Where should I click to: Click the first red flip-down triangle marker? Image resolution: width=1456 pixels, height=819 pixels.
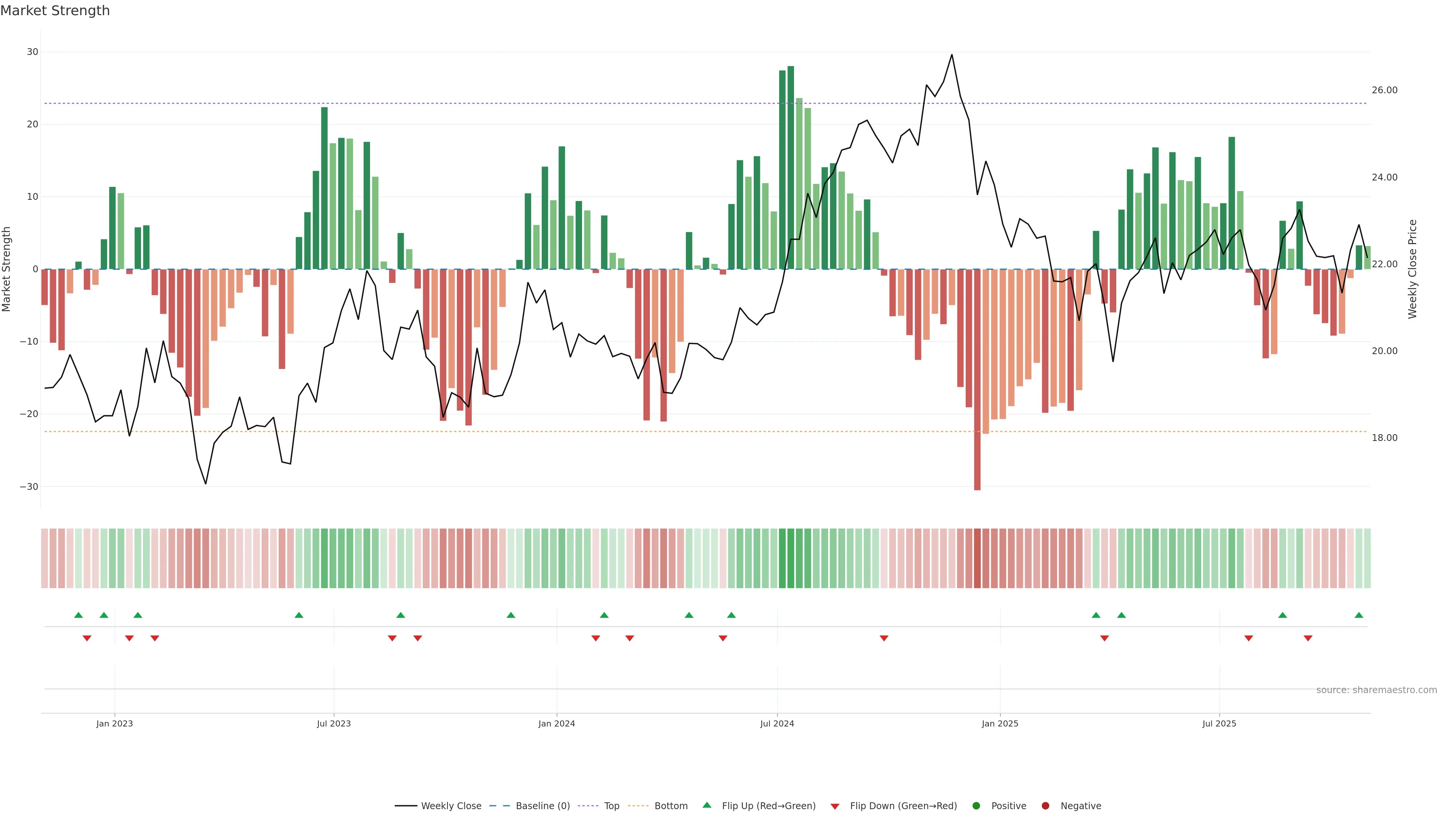pos(87,638)
